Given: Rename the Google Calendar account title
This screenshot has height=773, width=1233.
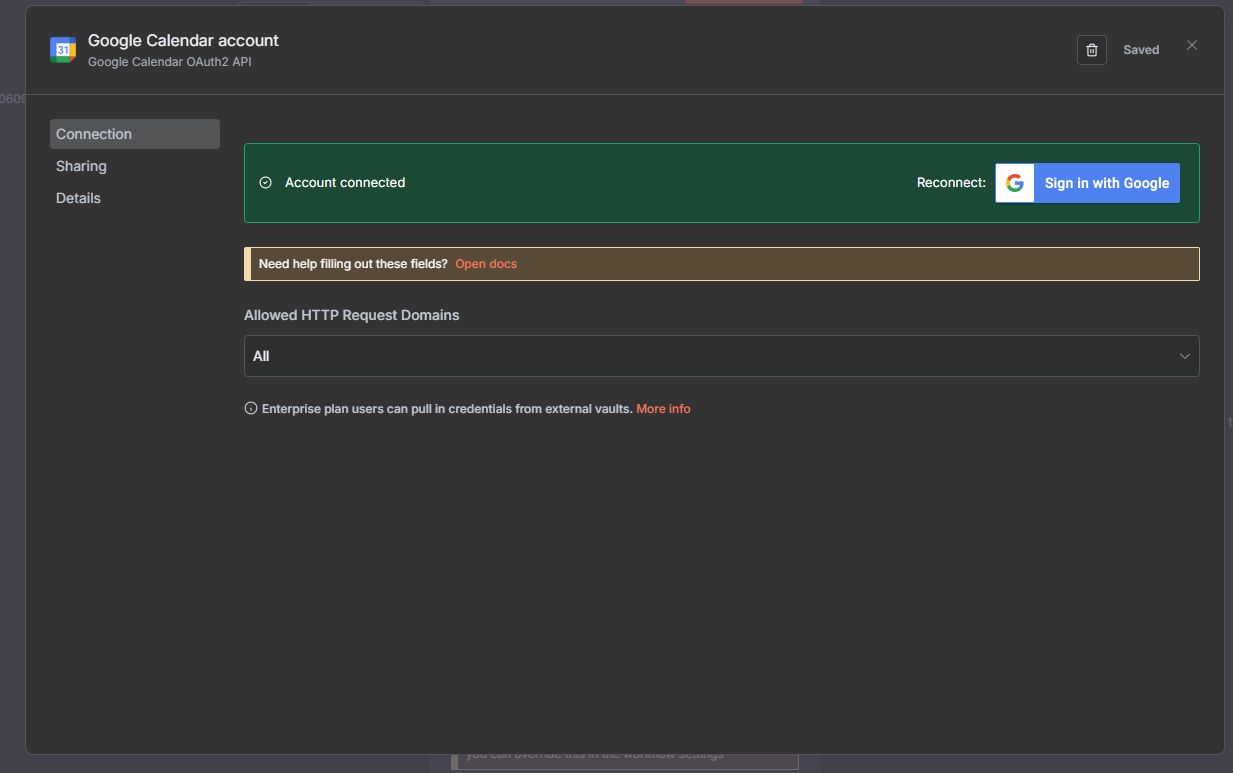Looking at the screenshot, I should (x=183, y=41).
